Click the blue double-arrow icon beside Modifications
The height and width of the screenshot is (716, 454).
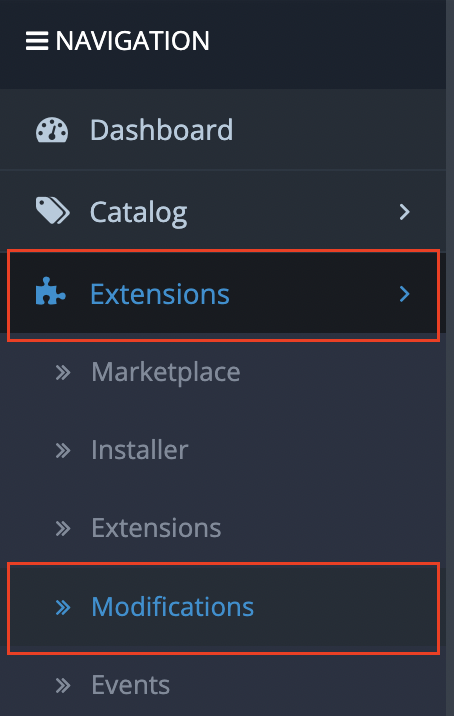tap(63, 607)
